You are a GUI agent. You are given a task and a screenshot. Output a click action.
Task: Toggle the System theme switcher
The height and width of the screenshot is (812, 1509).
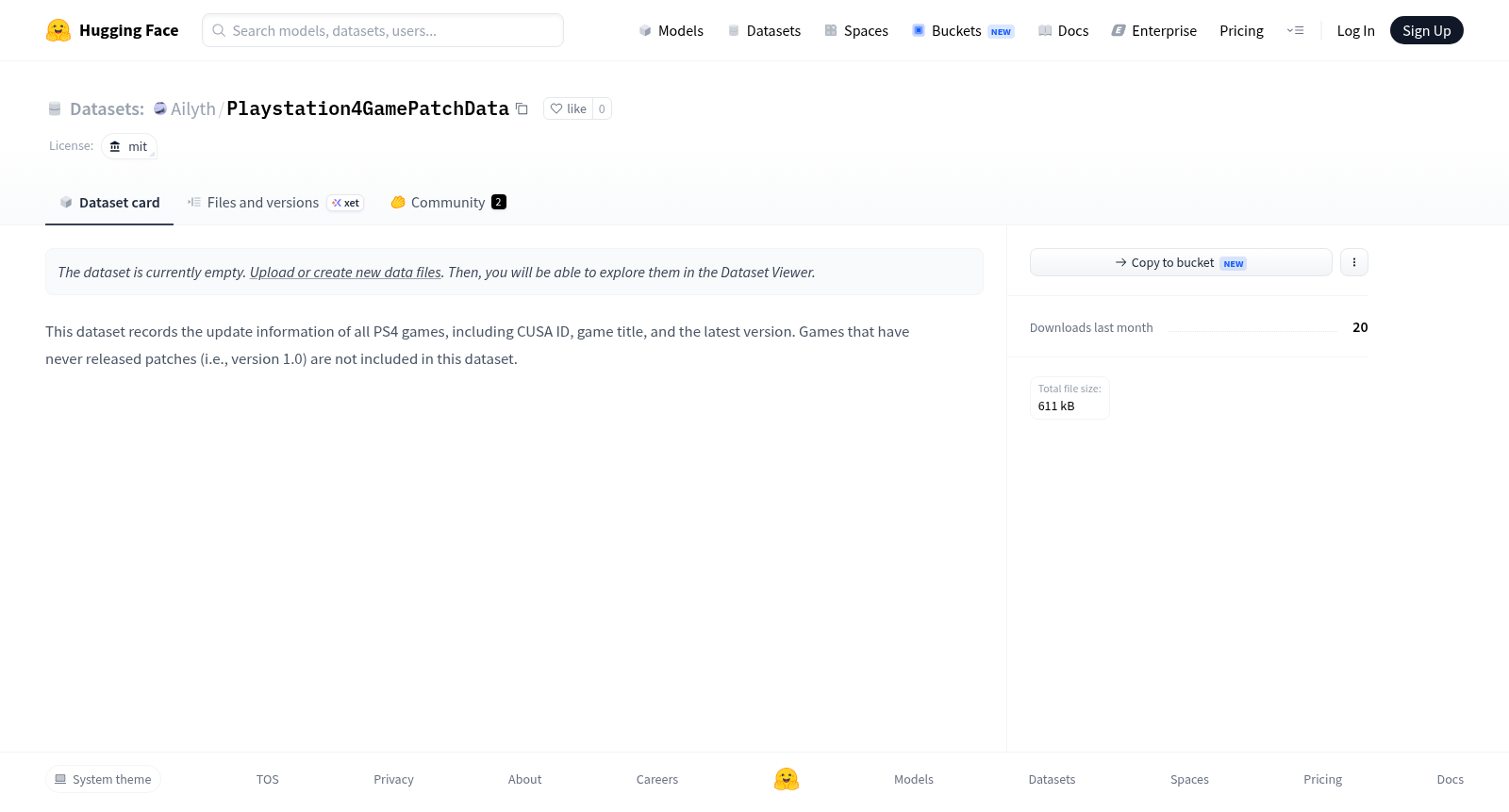click(103, 779)
